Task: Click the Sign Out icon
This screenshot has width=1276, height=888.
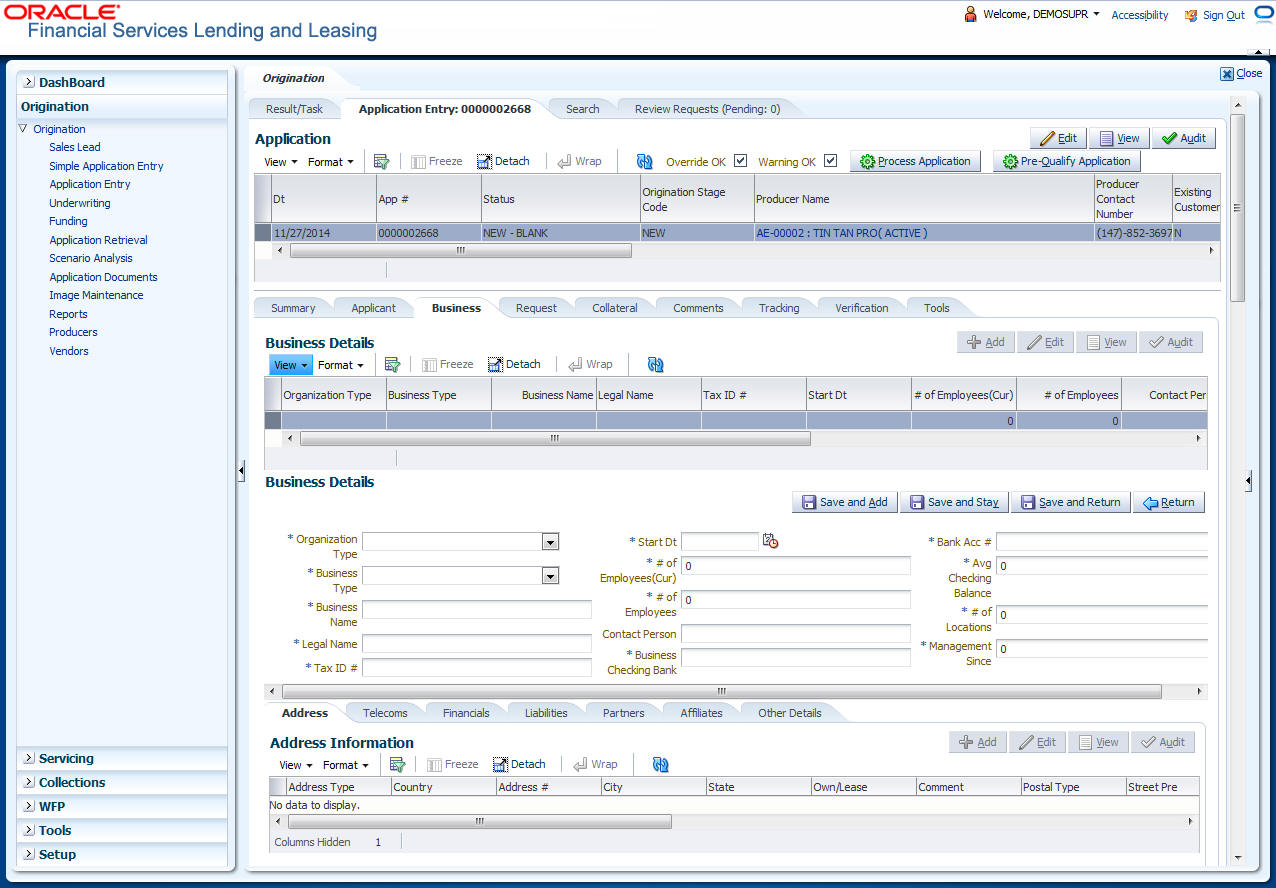Action: 1191,15
